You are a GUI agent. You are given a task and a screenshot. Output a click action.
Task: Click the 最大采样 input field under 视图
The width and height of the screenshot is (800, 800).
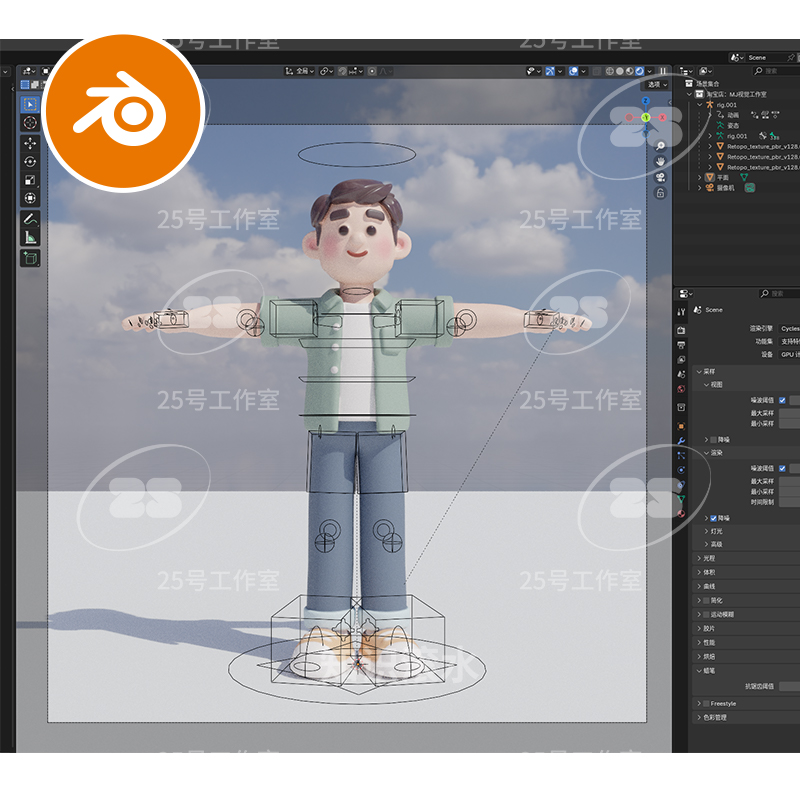click(x=790, y=412)
